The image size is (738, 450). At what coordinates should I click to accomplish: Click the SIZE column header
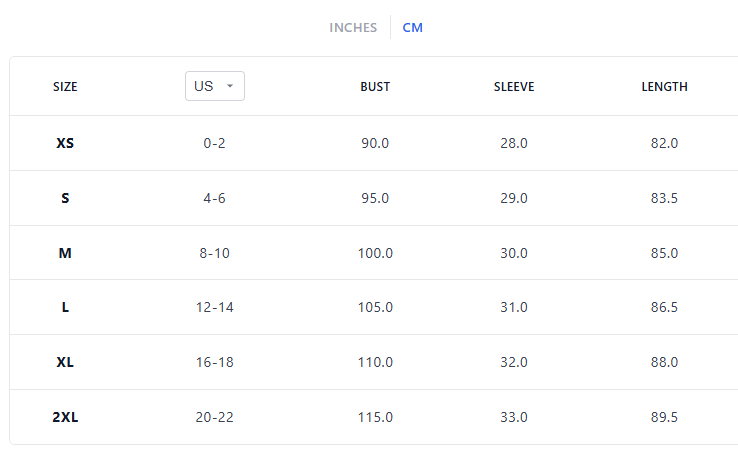coord(65,87)
